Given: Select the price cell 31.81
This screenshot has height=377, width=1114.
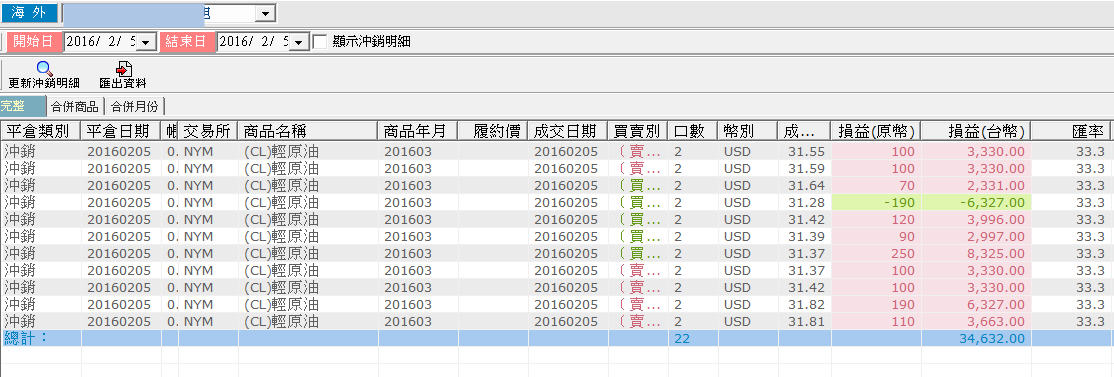Looking at the screenshot, I should 806,322.
